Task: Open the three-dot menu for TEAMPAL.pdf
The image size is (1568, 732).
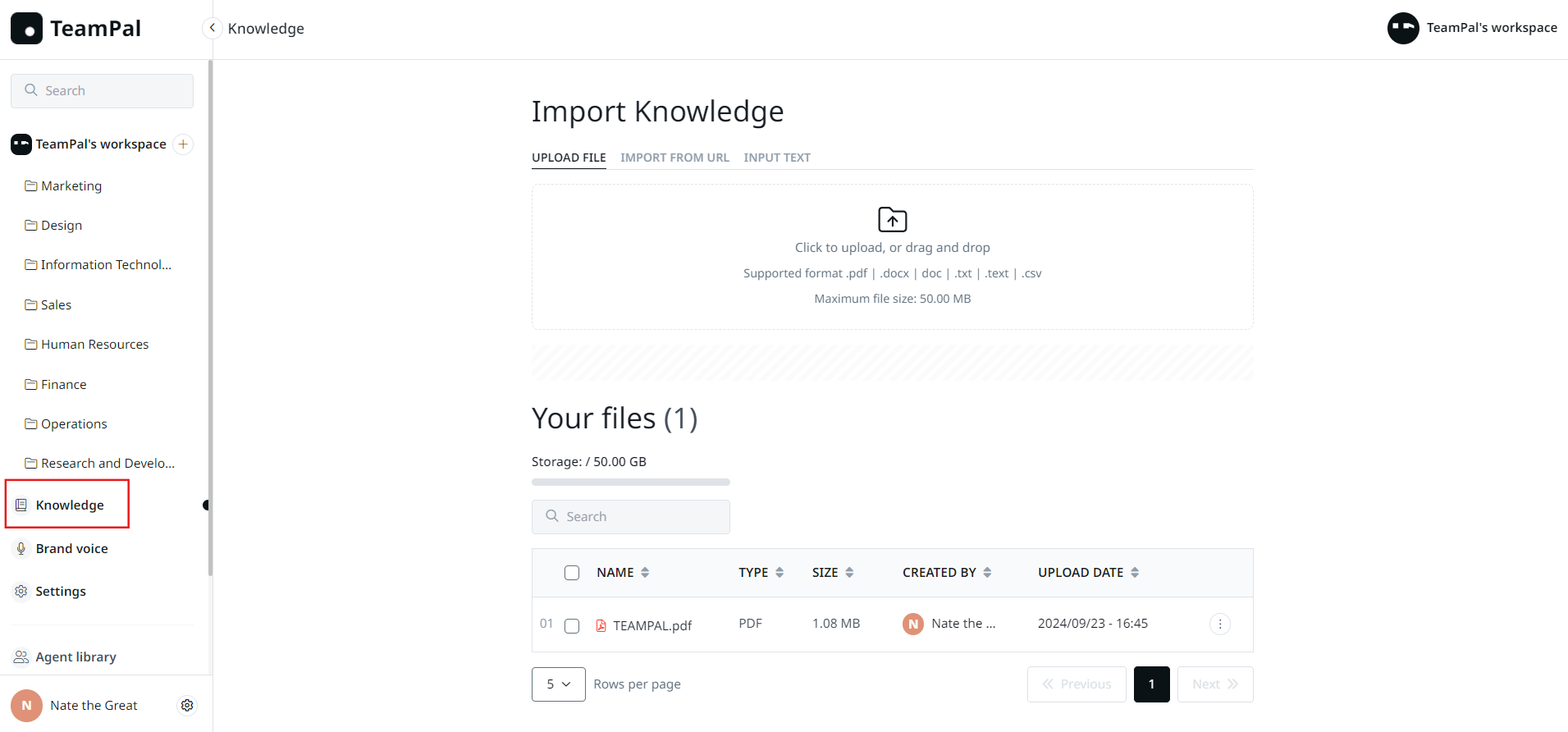Action: pos(1220,624)
